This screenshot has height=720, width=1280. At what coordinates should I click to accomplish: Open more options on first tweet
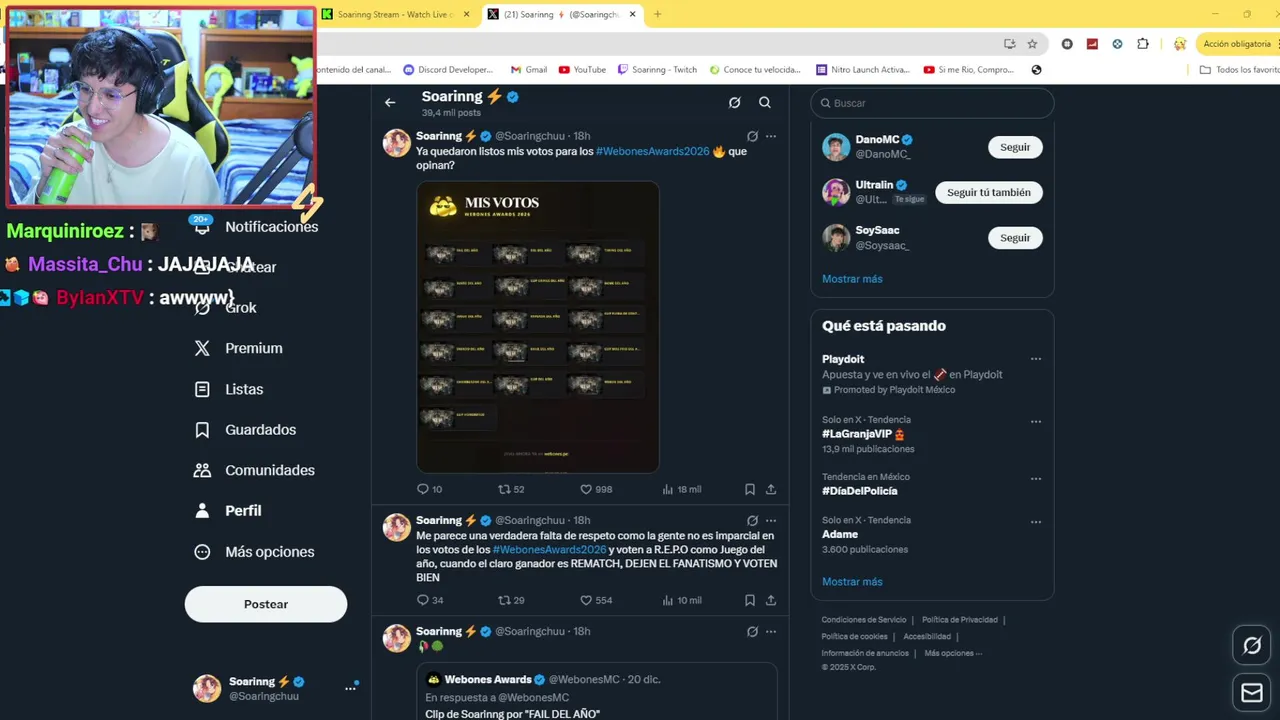(771, 136)
